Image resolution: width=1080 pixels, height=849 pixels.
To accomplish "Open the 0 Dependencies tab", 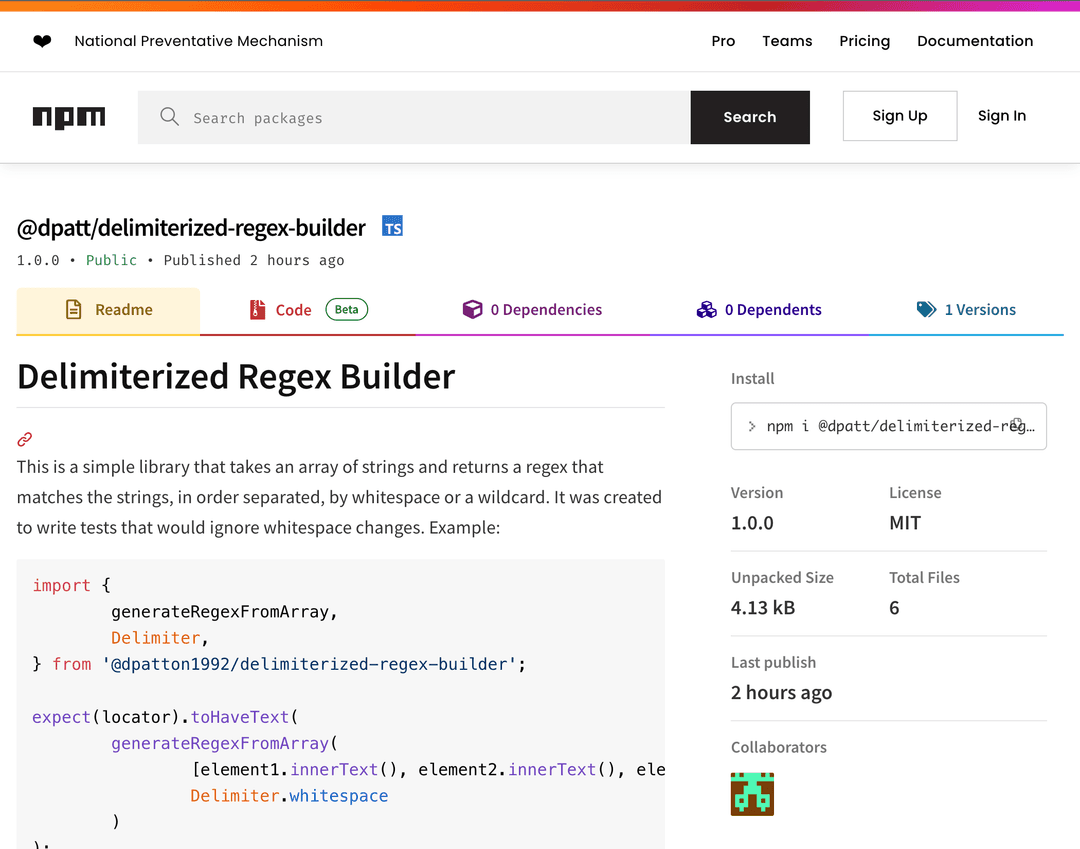I will point(532,311).
